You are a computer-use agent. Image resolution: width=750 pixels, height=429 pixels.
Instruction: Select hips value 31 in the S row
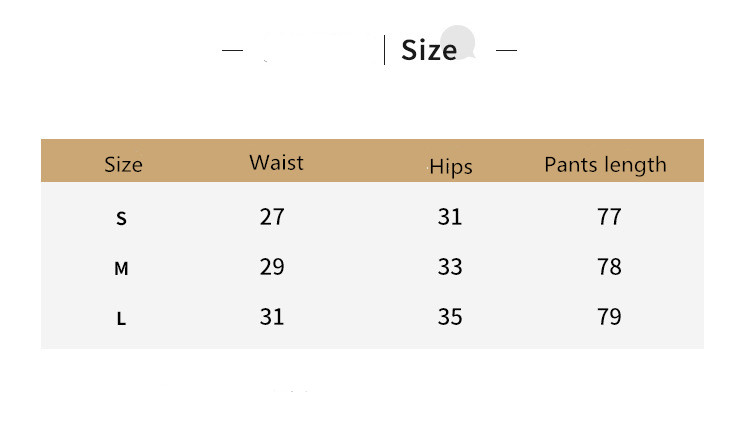(x=450, y=216)
